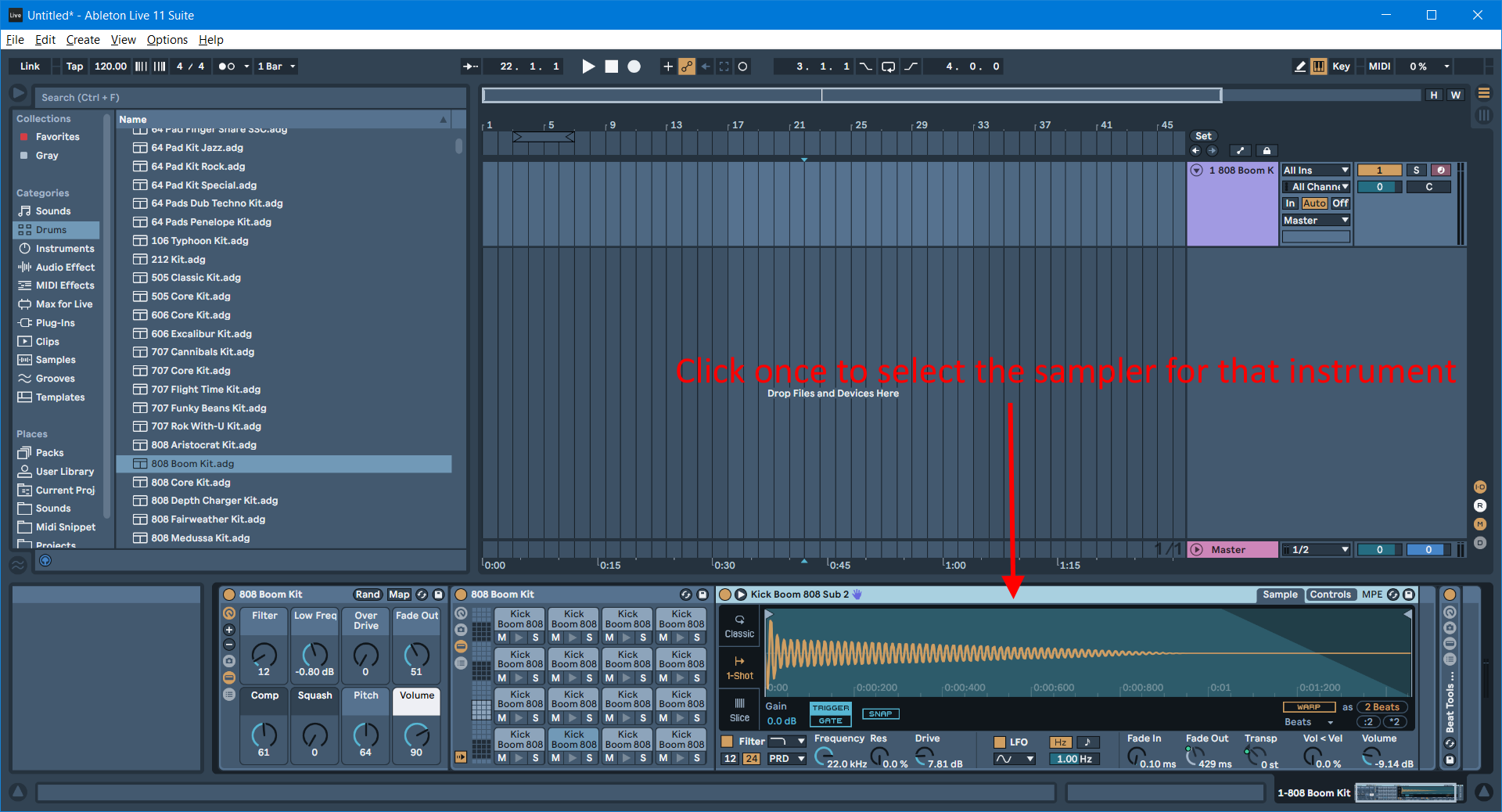The height and width of the screenshot is (812, 1502).
Task: Open the Create menu
Action: (x=83, y=40)
